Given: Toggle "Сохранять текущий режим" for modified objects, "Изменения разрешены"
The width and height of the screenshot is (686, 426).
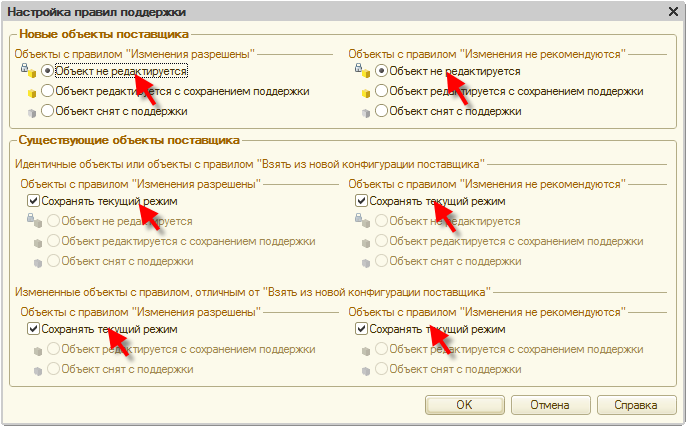Looking at the screenshot, I should (x=34, y=329).
